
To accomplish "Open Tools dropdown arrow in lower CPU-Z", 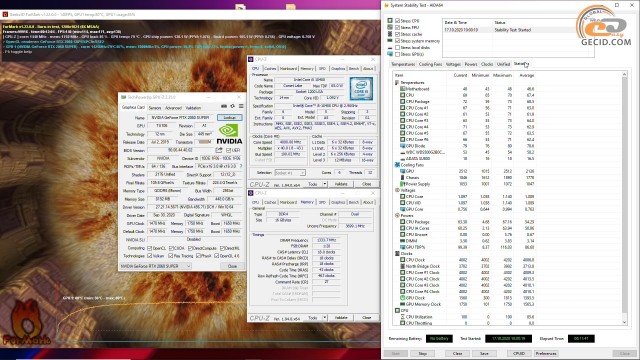I will [x=325, y=318].
